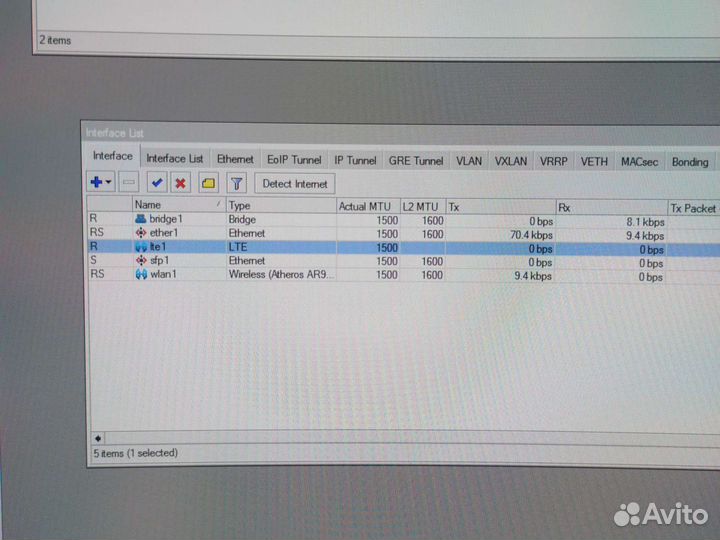Click the Remove (minus) toolbar button
720x540 pixels.
tap(129, 182)
